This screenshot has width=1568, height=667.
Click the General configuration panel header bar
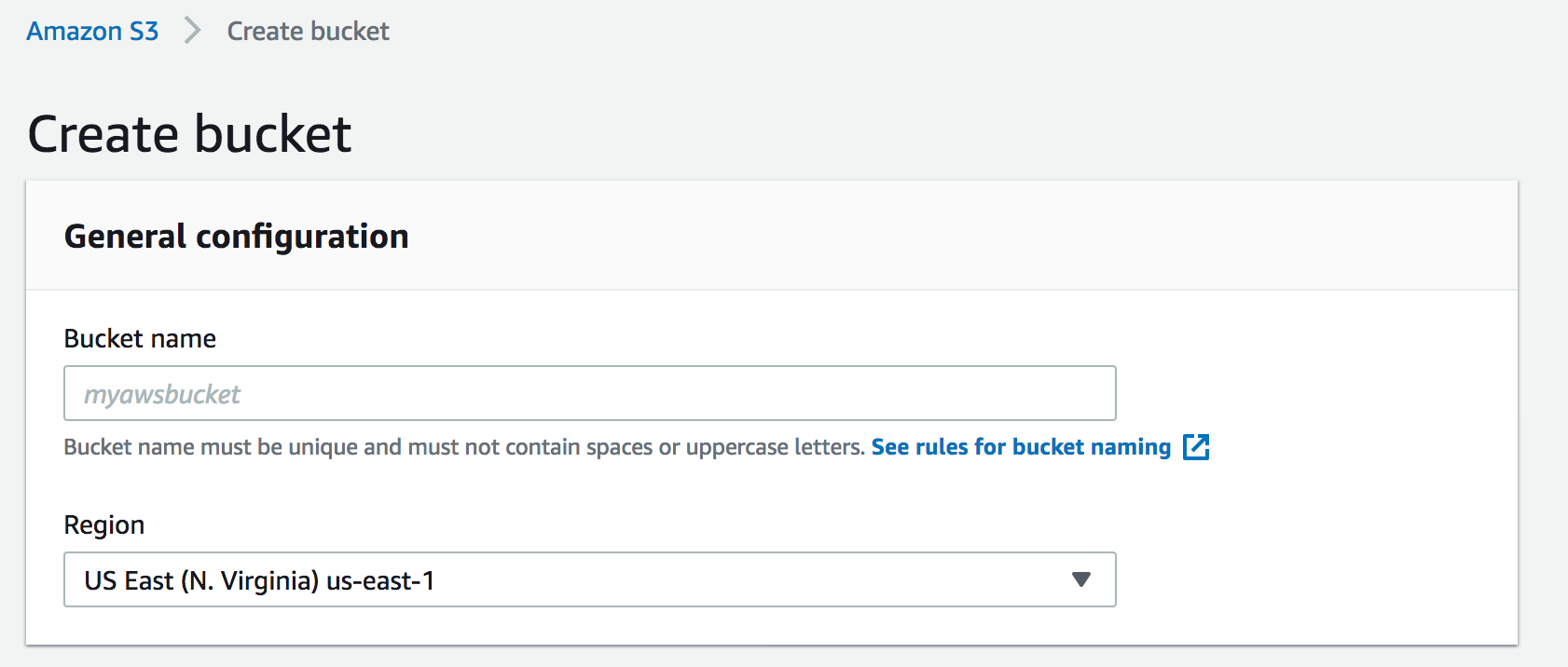[772, 236]
